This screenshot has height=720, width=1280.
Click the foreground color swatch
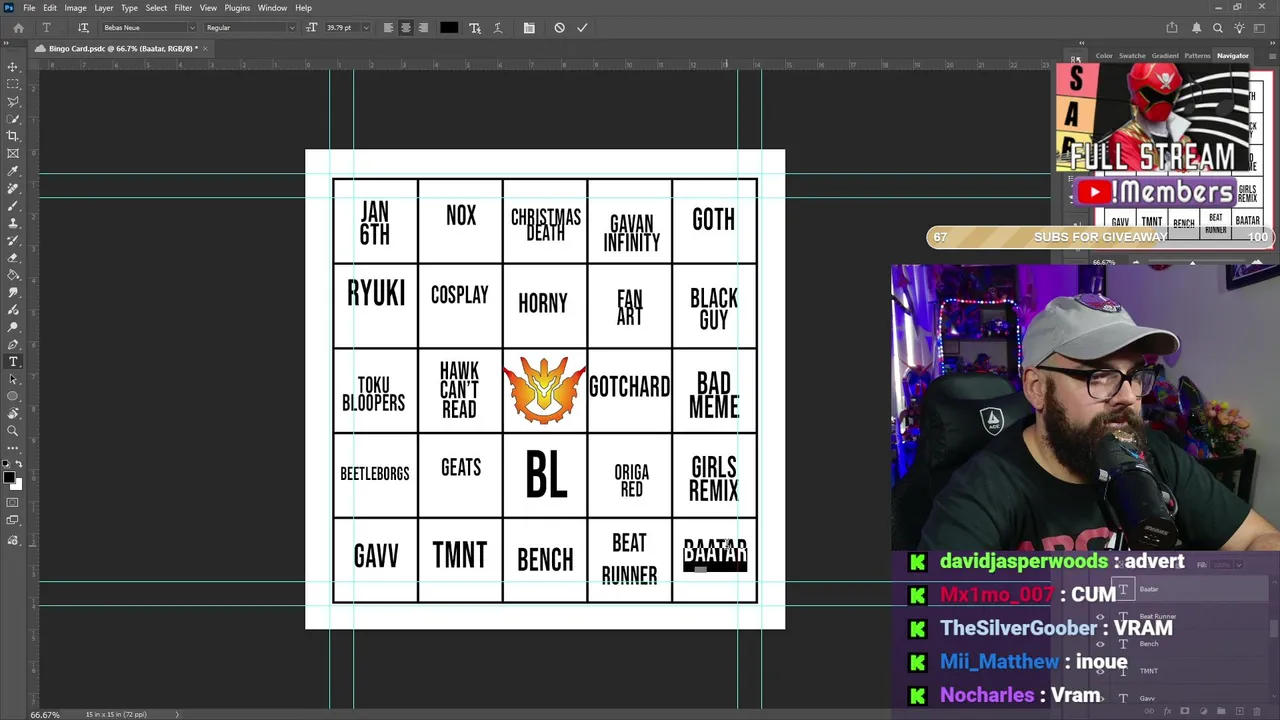coord(8,478)
